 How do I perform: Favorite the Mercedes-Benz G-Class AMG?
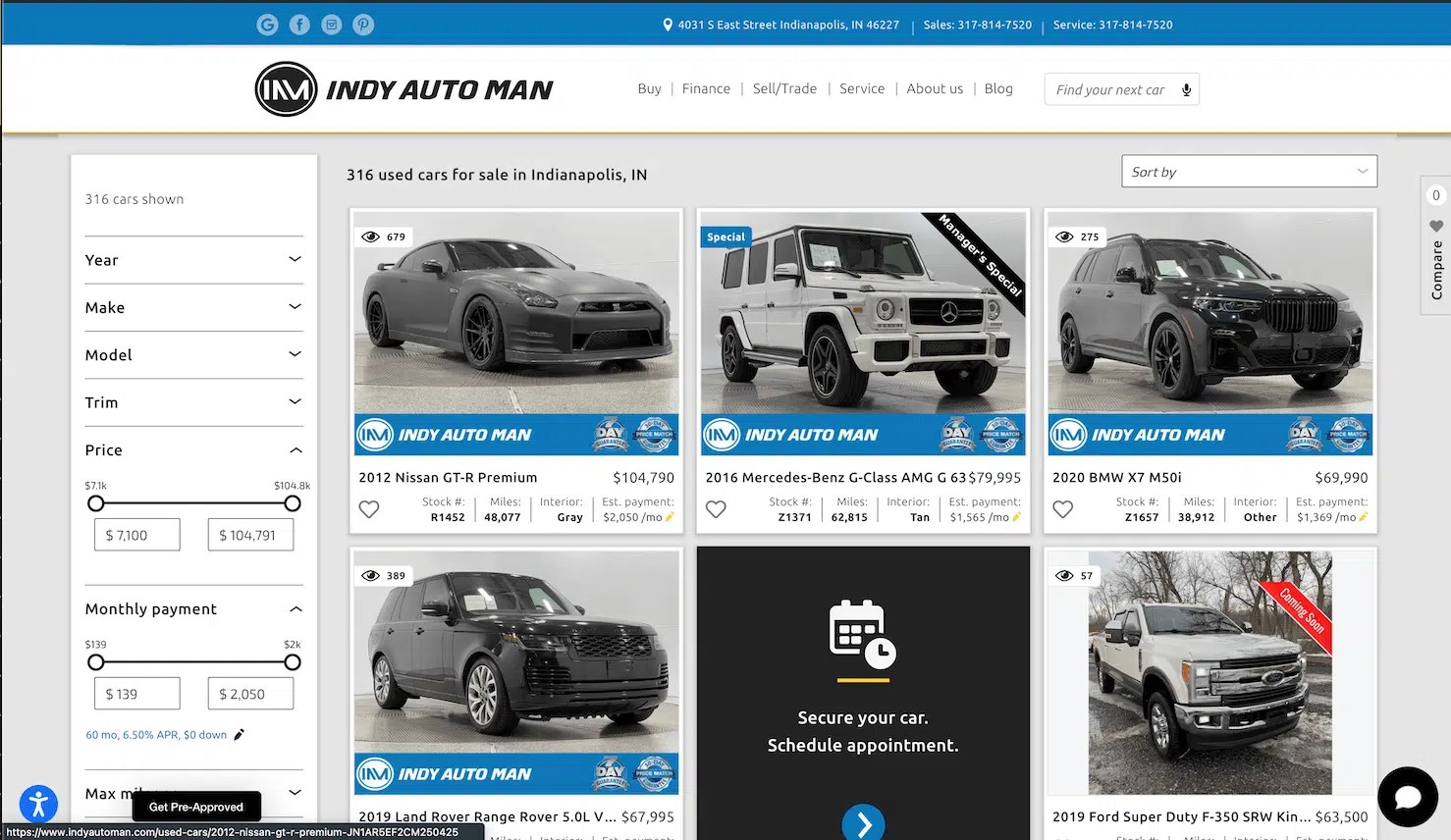pos(716,509)
